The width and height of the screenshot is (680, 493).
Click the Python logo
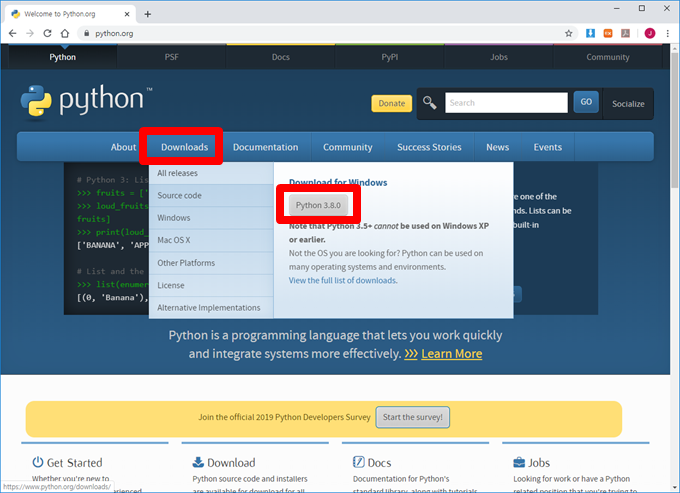pos(86,100)
